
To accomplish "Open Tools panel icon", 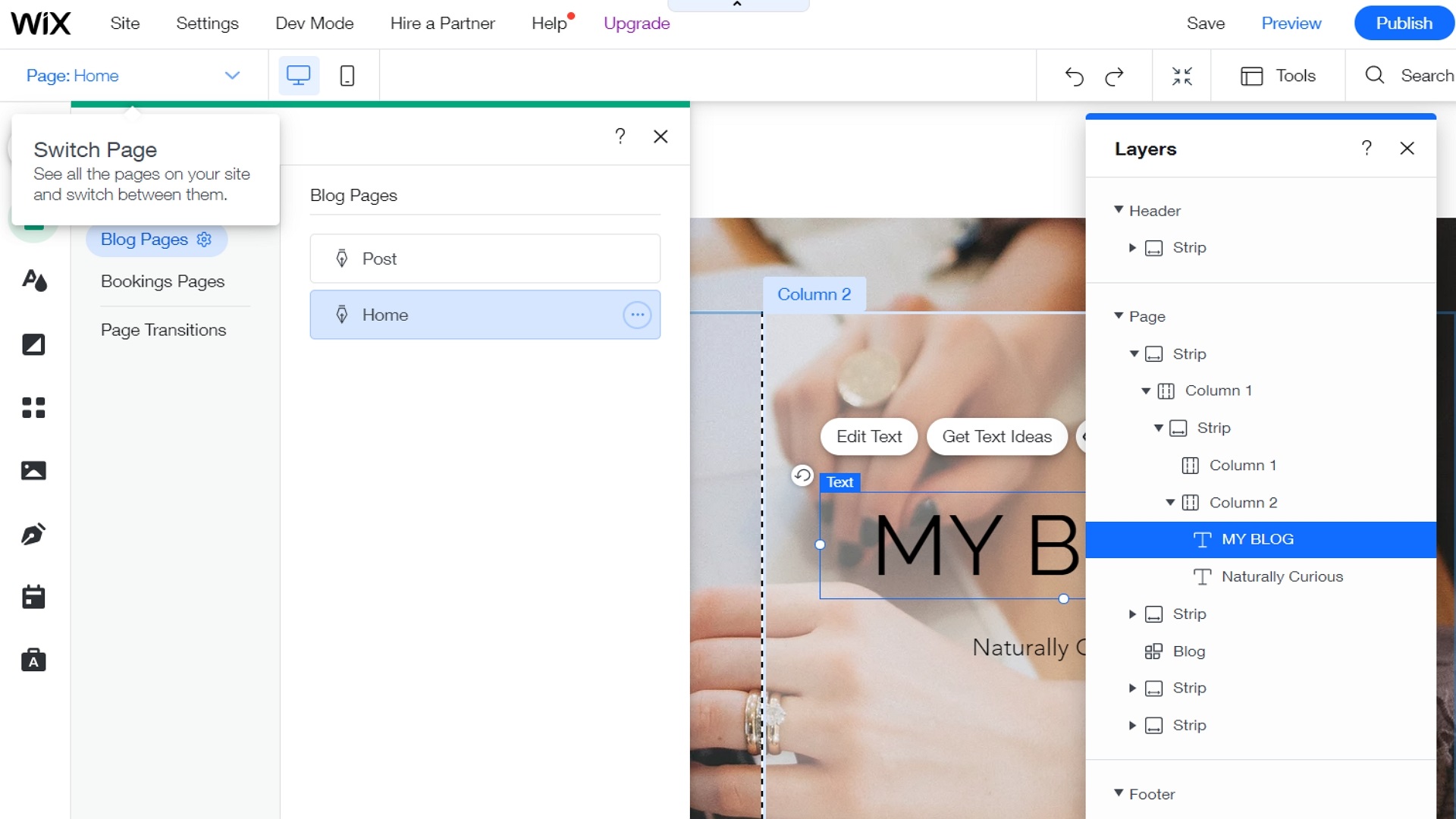I will point(1251,76).
